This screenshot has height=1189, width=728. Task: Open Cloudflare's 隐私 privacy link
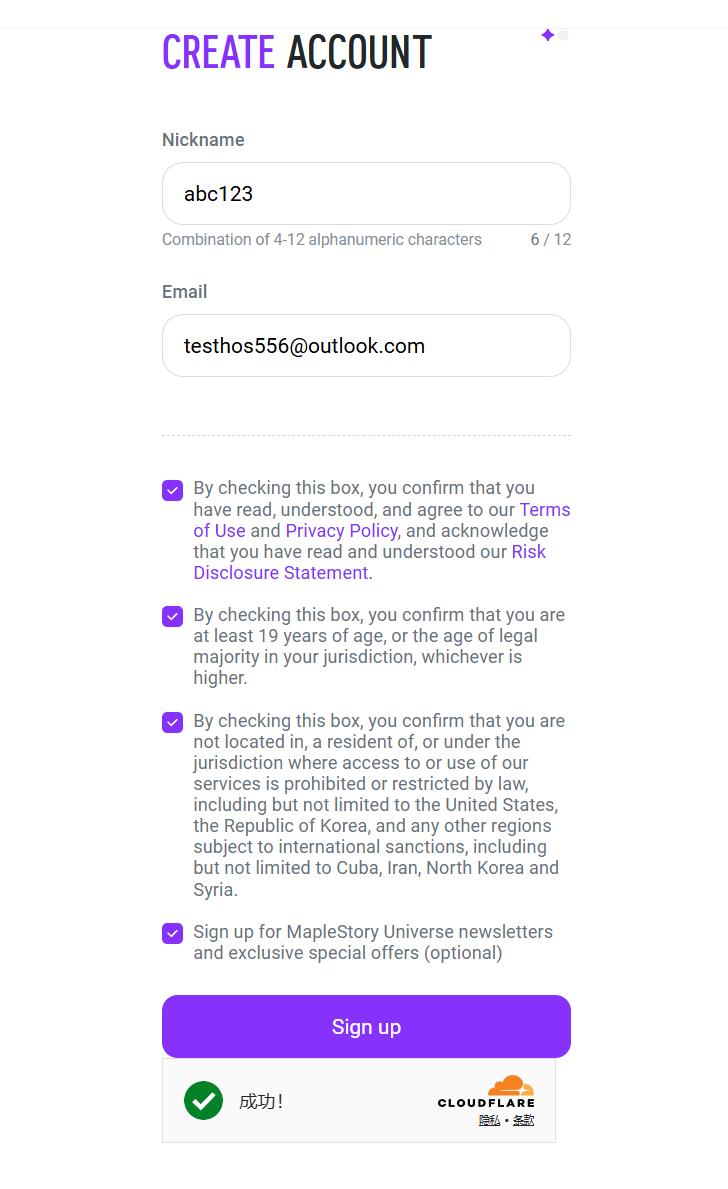(x=489, y=1120)
